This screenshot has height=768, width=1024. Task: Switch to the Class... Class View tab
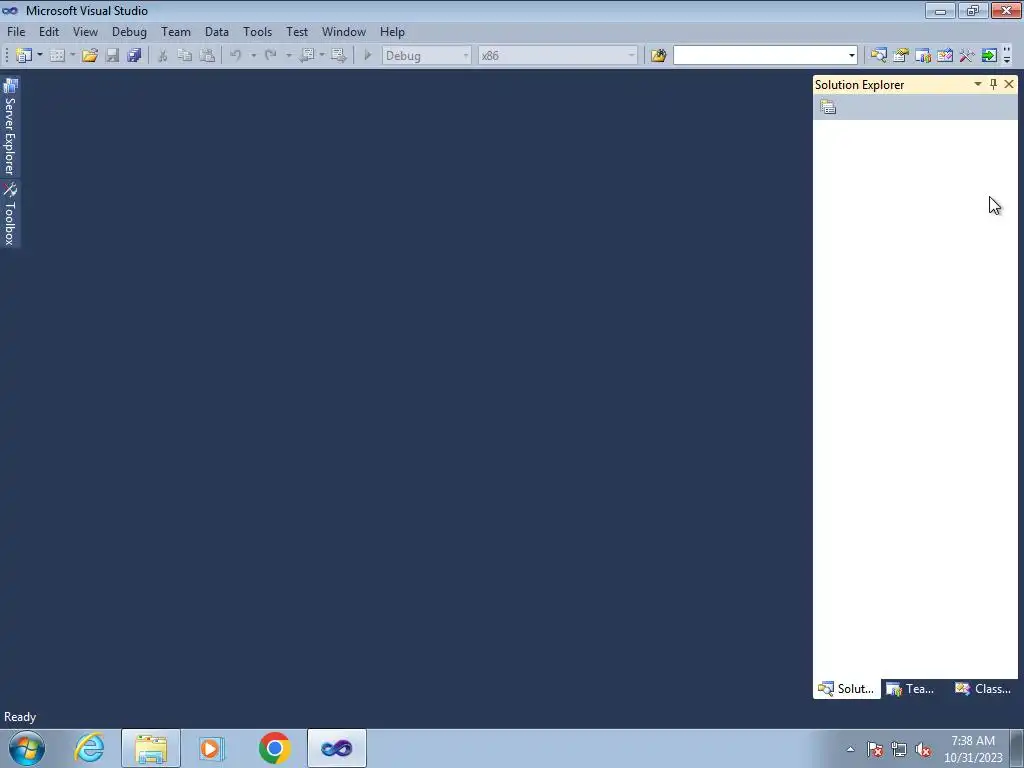pyautogui.click(x=983, y=689)
